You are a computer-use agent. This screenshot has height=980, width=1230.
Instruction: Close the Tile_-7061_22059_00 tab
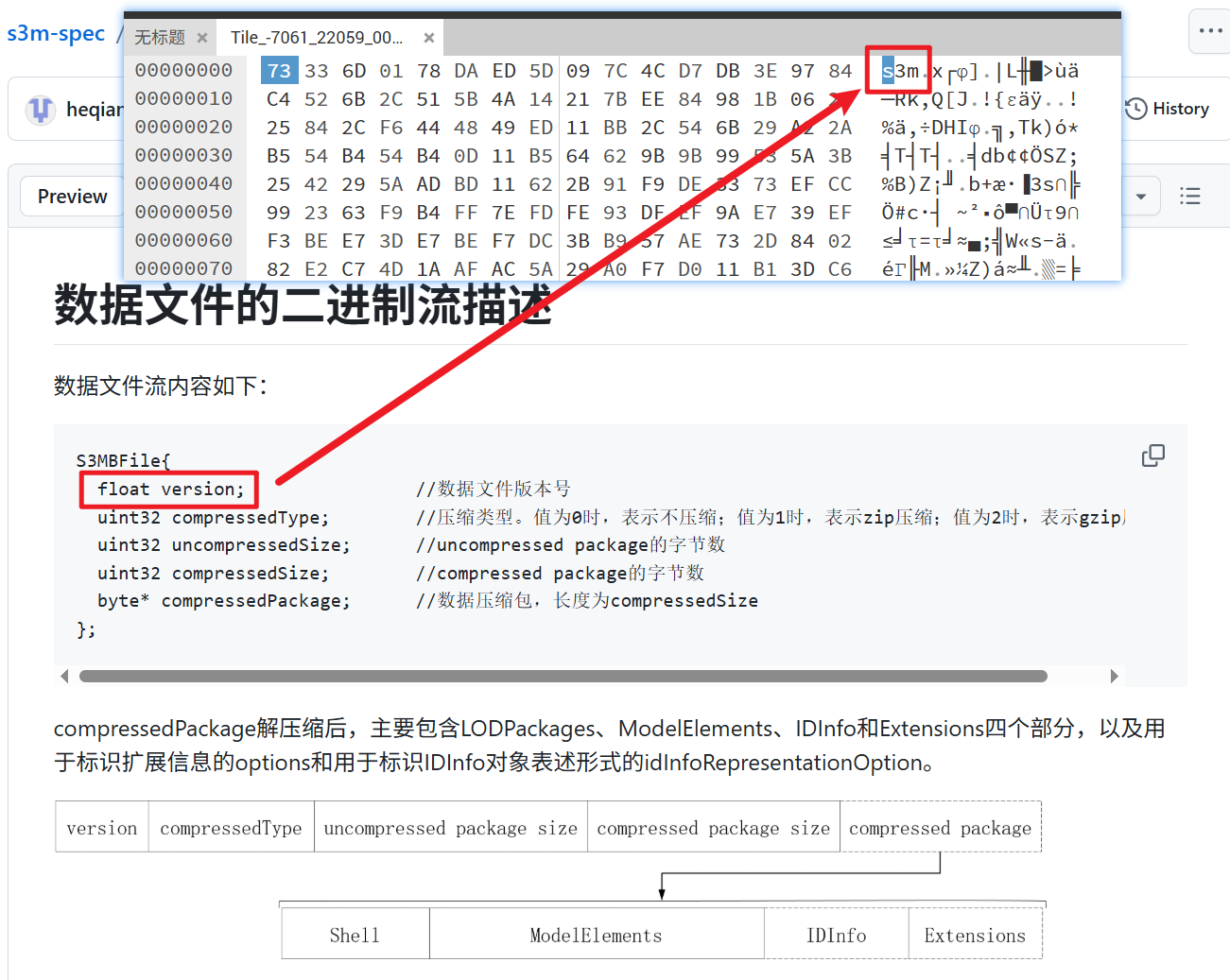click(429, 38)
